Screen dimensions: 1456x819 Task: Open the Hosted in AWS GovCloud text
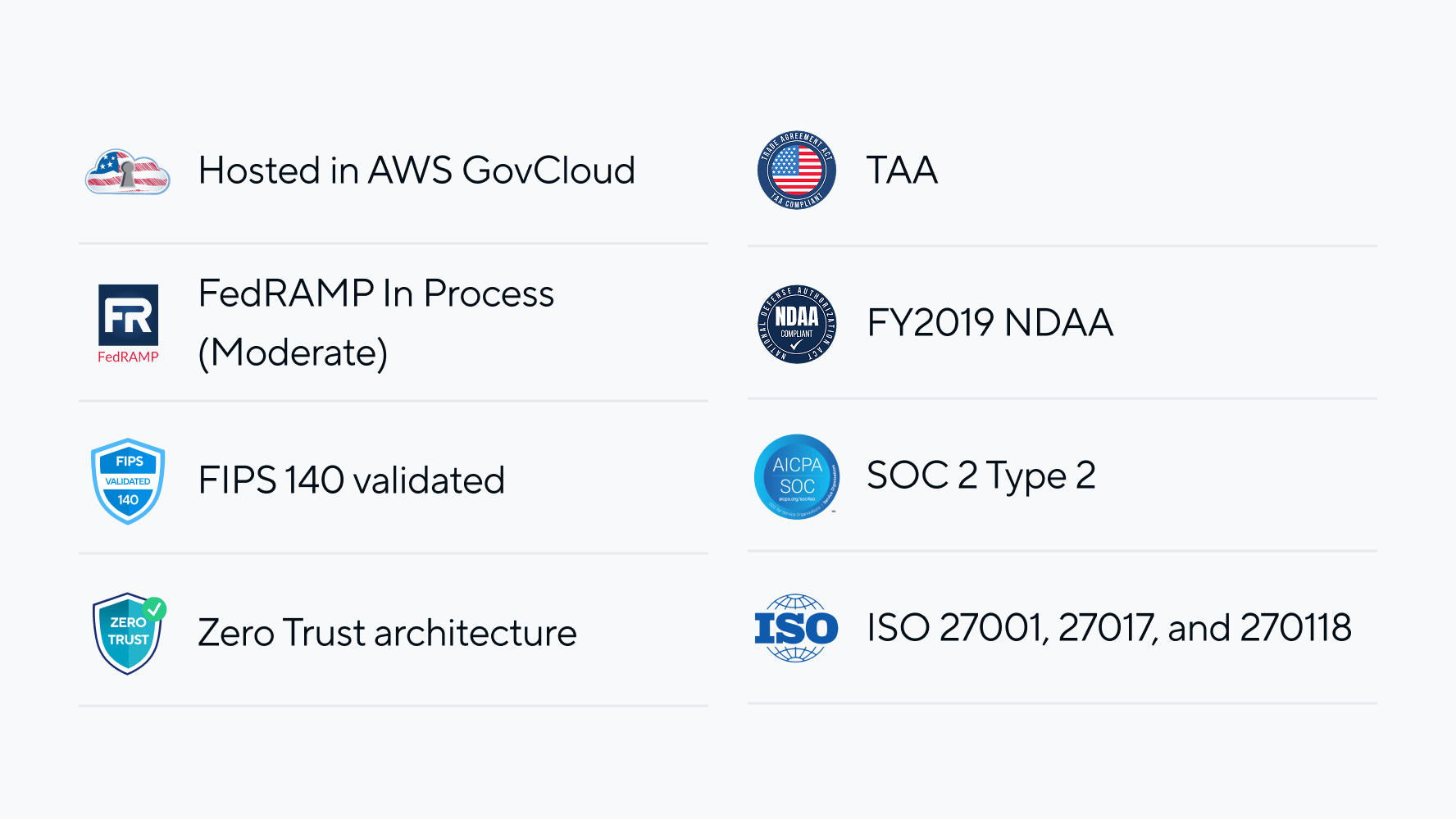point(416,171)
